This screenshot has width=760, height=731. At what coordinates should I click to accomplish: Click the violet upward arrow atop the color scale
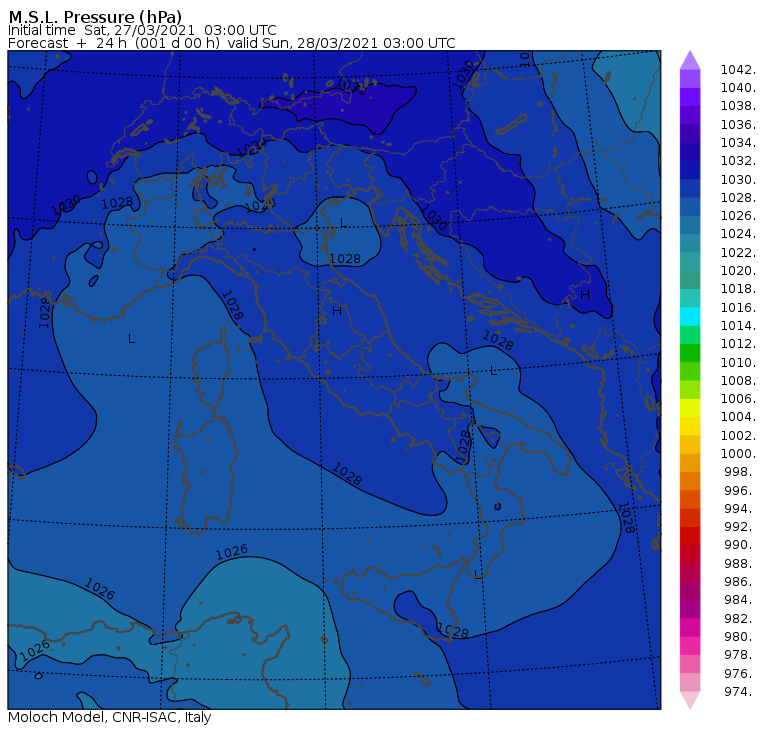click(x=690, y=60)
